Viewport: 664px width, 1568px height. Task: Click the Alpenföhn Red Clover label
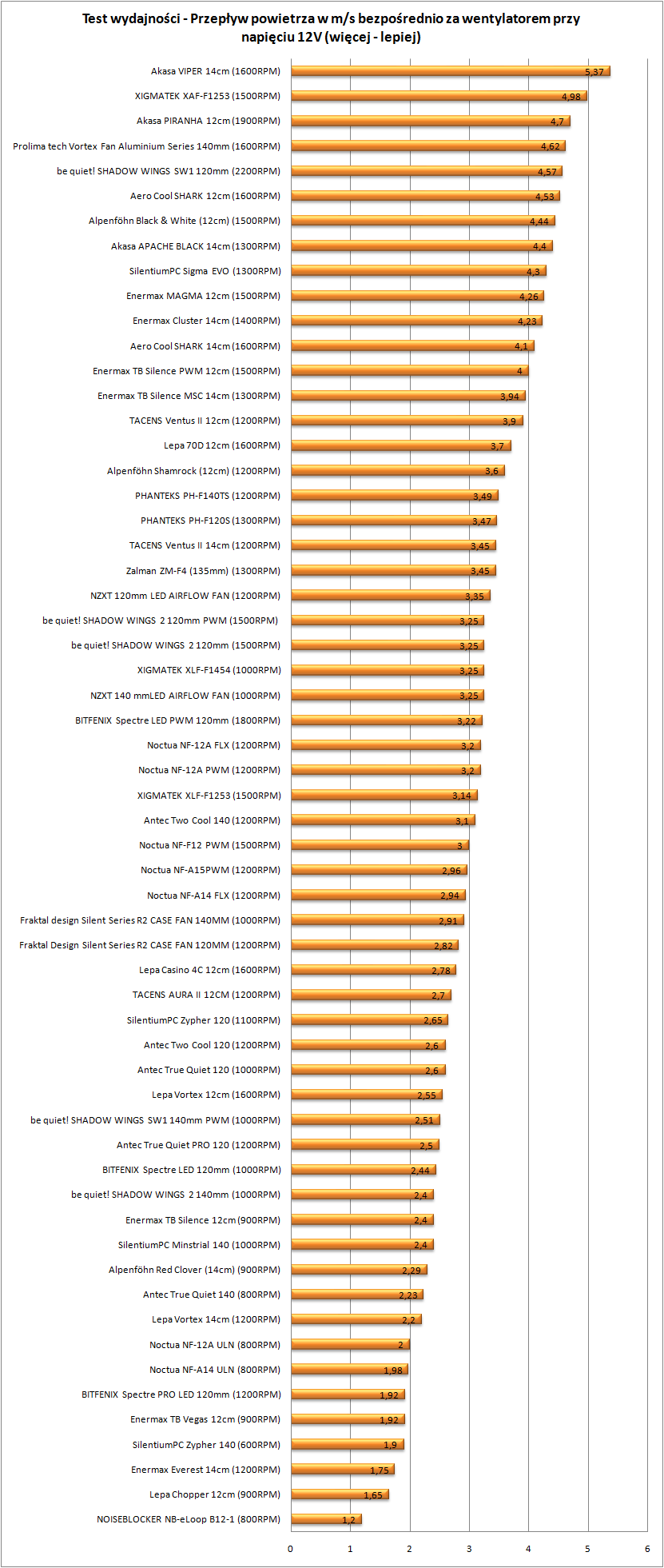click(x=194, y=1270)
